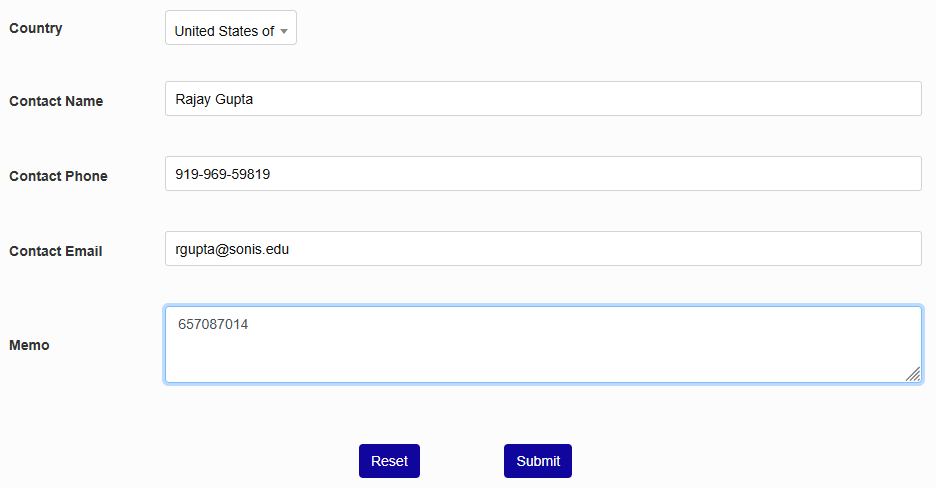Grab the Memo textarea resize handle

pos(913,374)
